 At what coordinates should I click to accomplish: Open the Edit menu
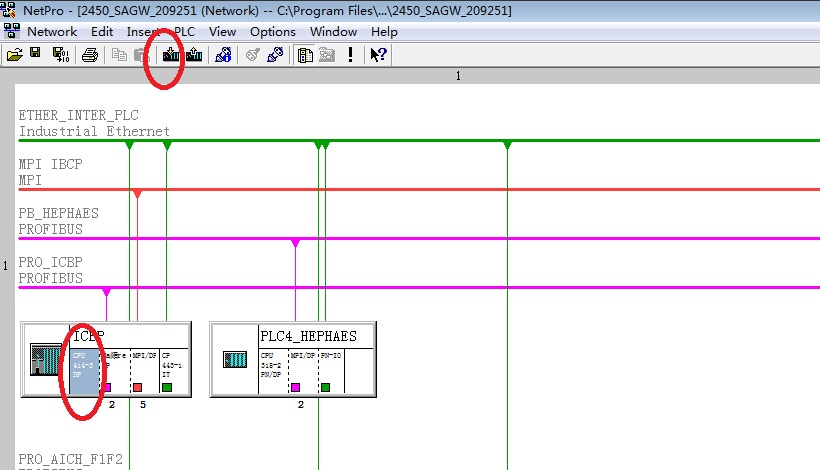point(102,32)
